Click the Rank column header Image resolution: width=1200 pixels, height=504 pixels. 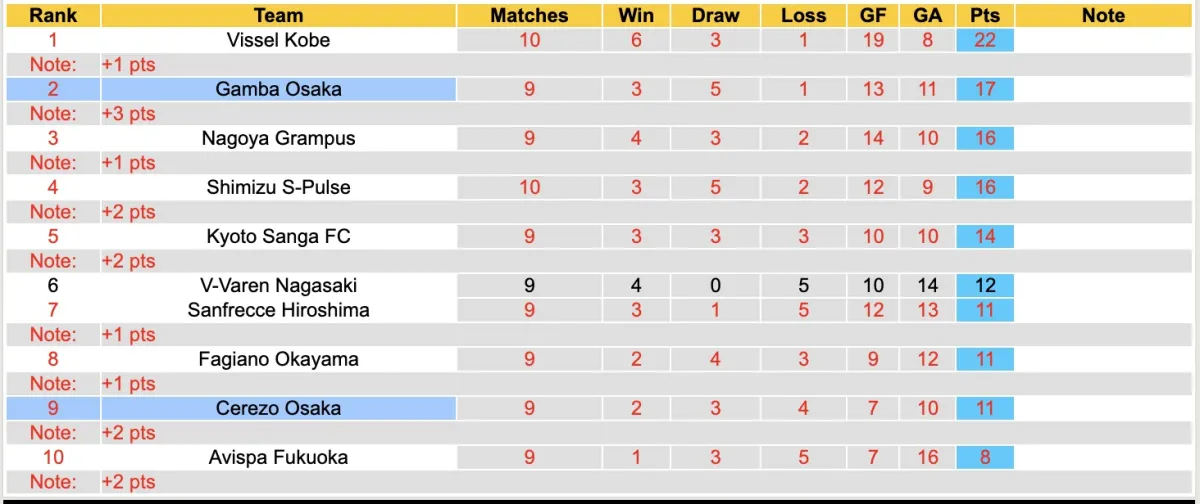[x=53, y=16]
